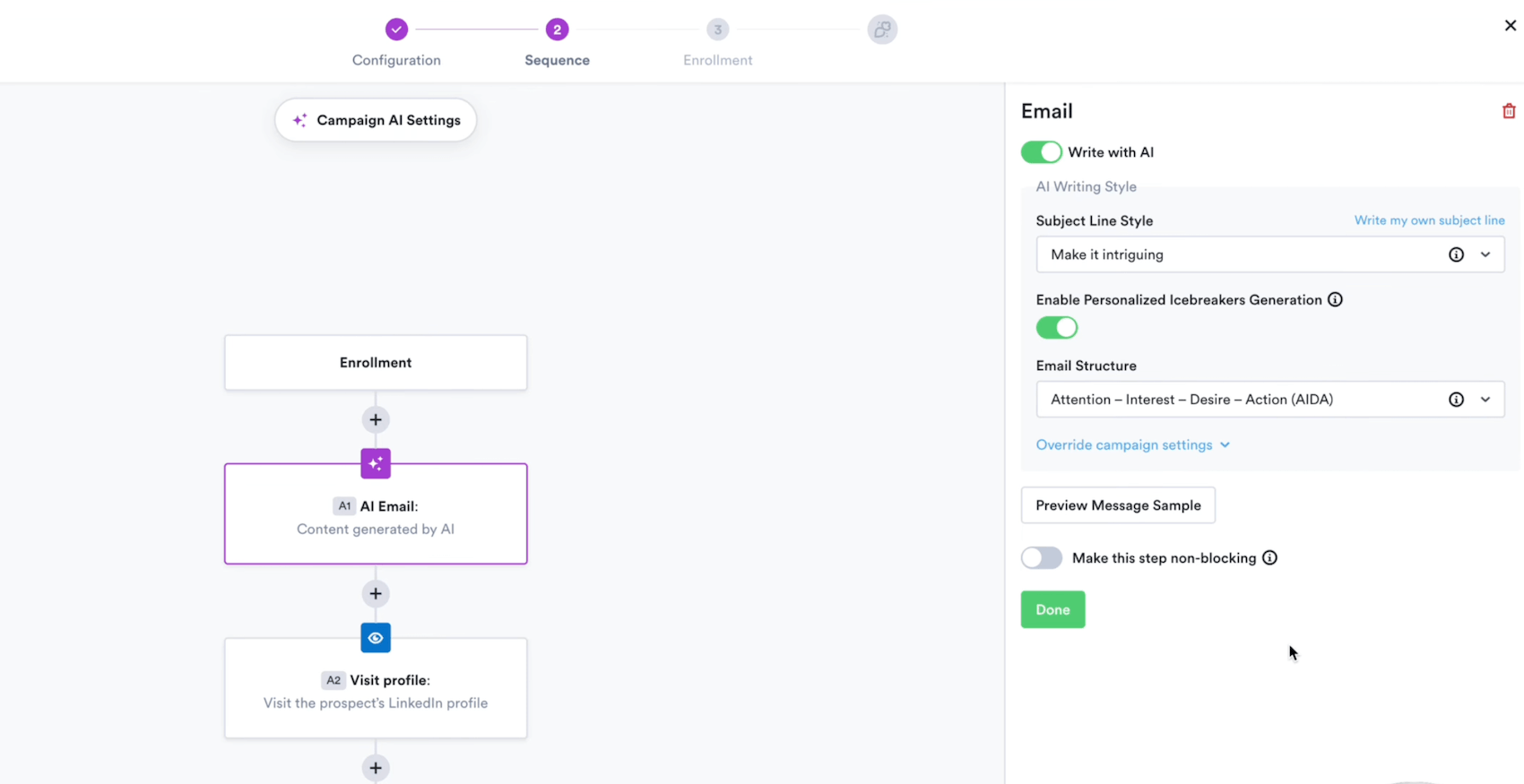Add a step below the Visit profile card
Image resolution: width=1524 pixels, height=784 pixels.
[376, 768]
